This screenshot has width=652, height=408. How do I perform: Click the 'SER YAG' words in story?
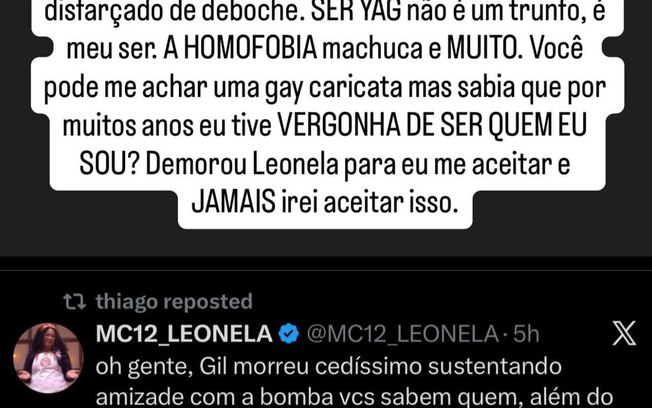coord(356,11)
